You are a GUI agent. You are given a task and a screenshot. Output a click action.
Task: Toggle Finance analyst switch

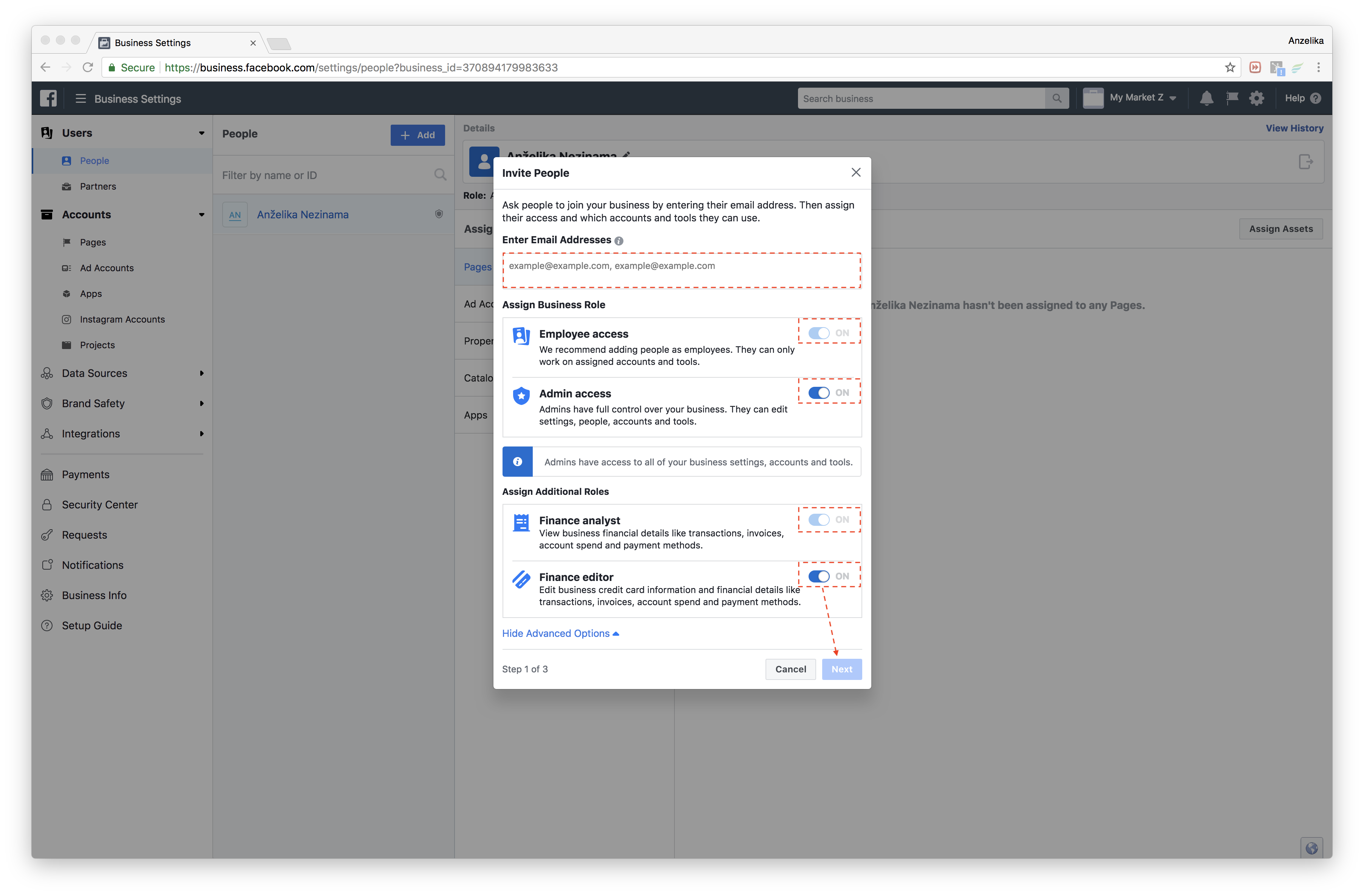pos(819,520)
